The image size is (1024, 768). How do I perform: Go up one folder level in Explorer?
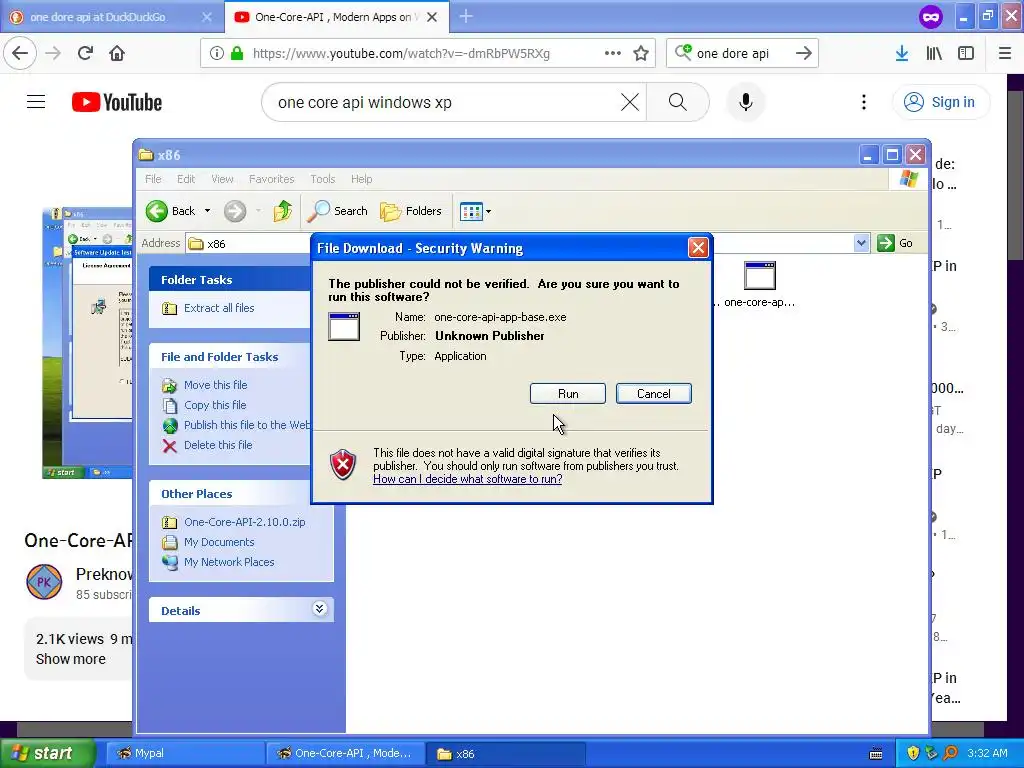click(x=283, y=211)
